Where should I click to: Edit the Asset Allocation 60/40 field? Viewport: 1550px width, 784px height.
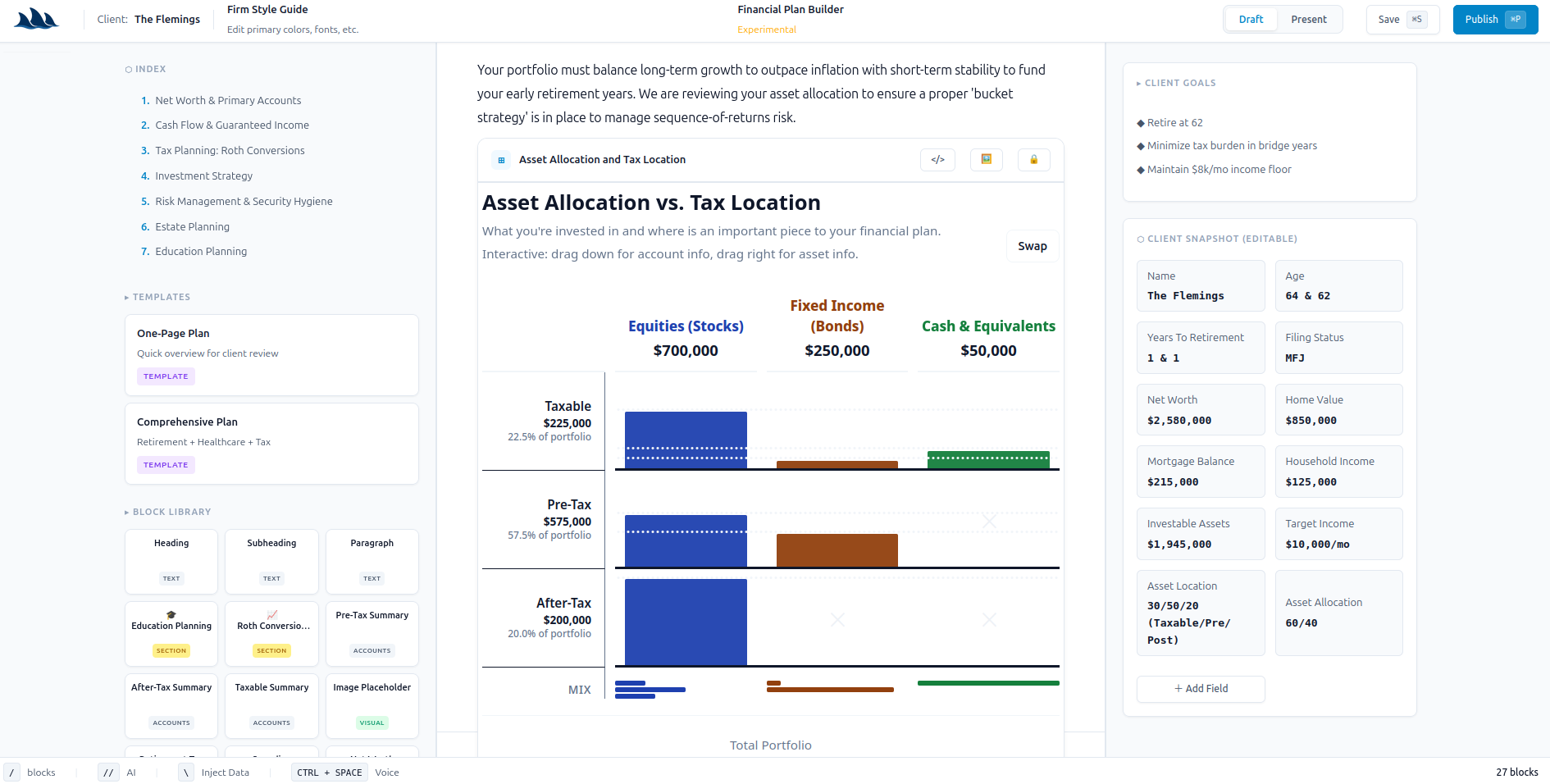click(x=1338, y=613)
